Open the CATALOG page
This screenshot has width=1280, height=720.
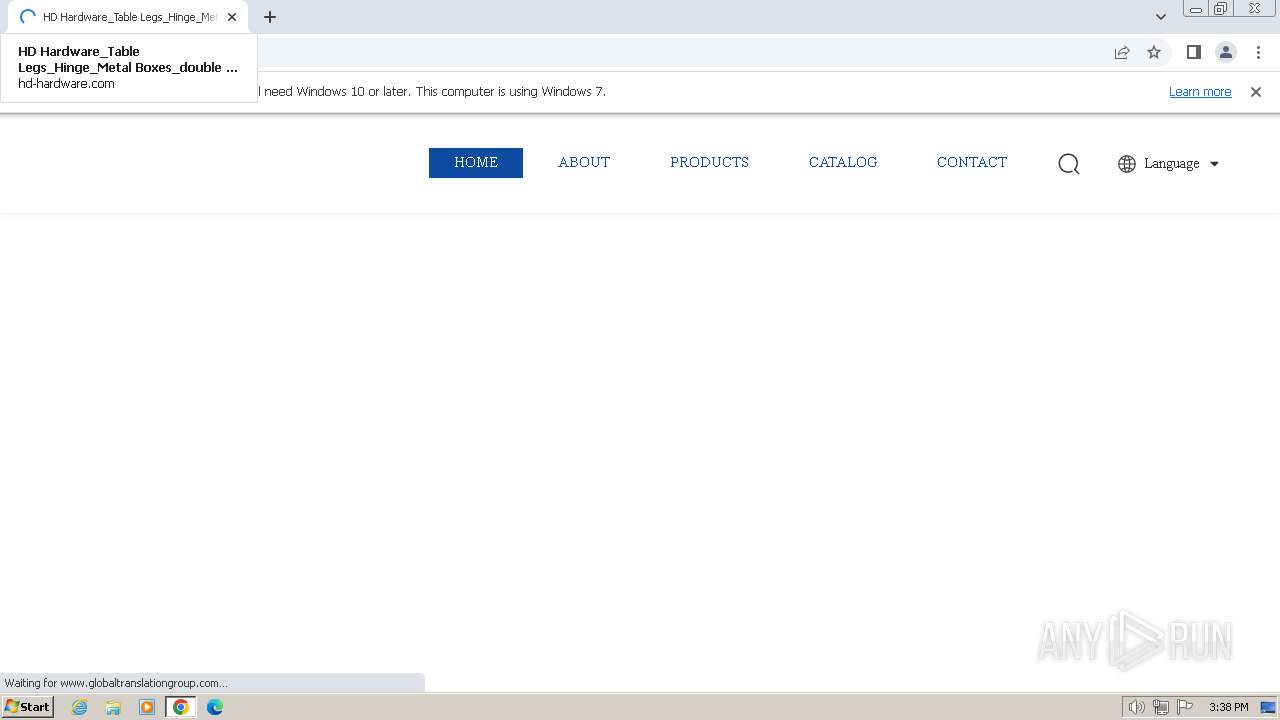click(x=843, y=162)
